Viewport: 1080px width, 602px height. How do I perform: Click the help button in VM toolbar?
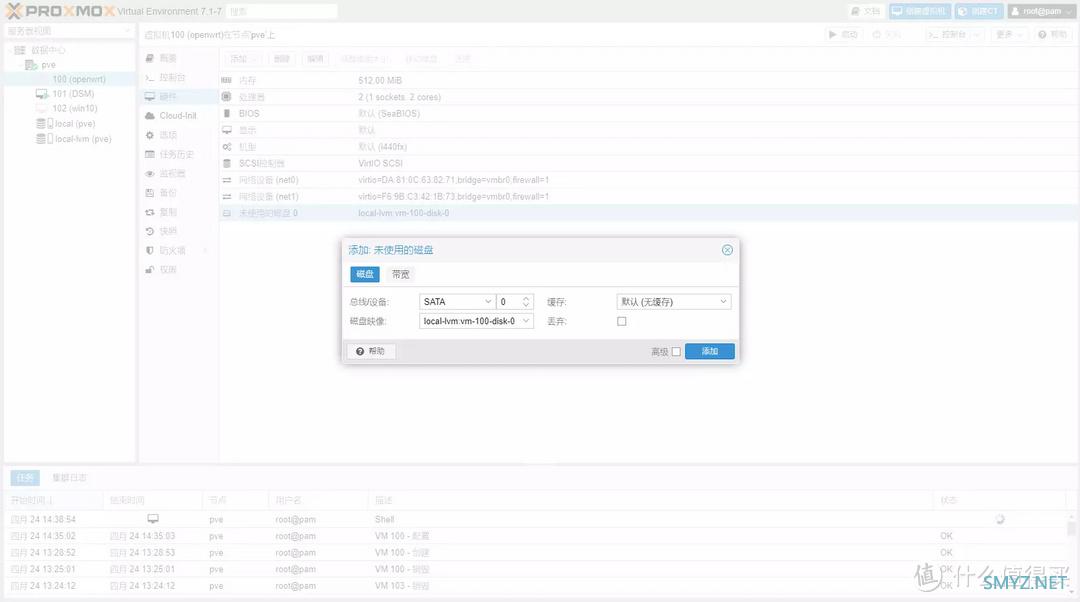click(x=1052, y=34)
